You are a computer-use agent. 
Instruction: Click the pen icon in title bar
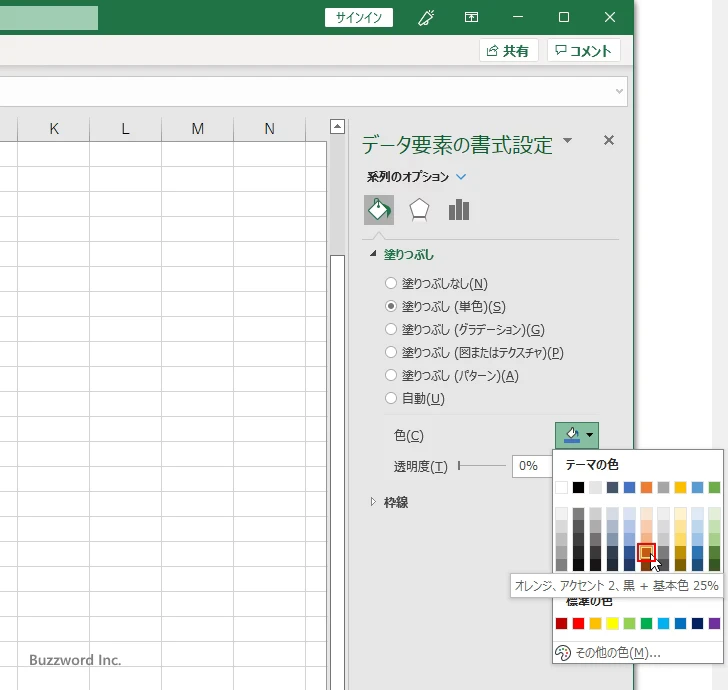click(426, 18)
